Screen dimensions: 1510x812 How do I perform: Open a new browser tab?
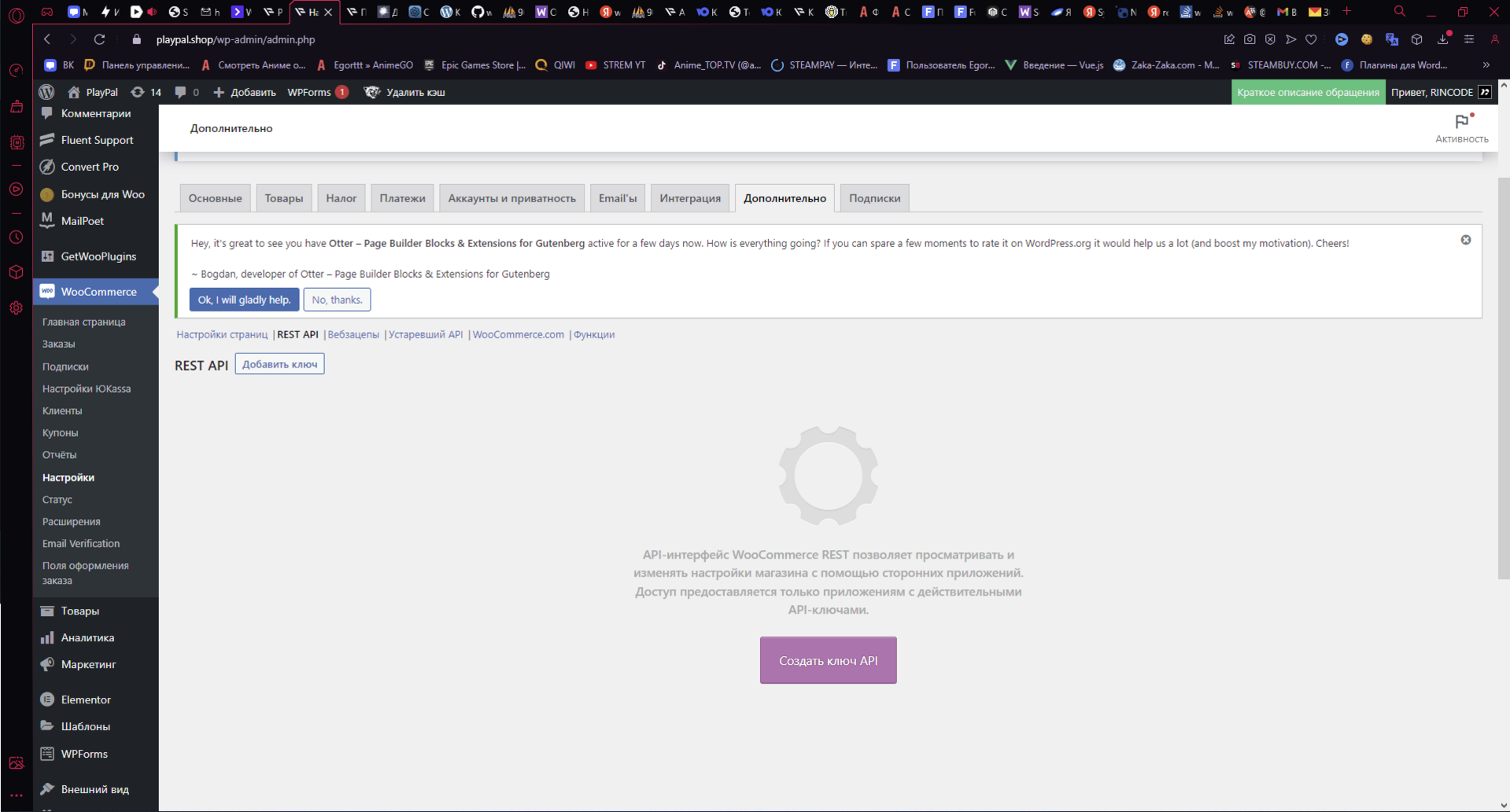click(x=1346, y=11)
